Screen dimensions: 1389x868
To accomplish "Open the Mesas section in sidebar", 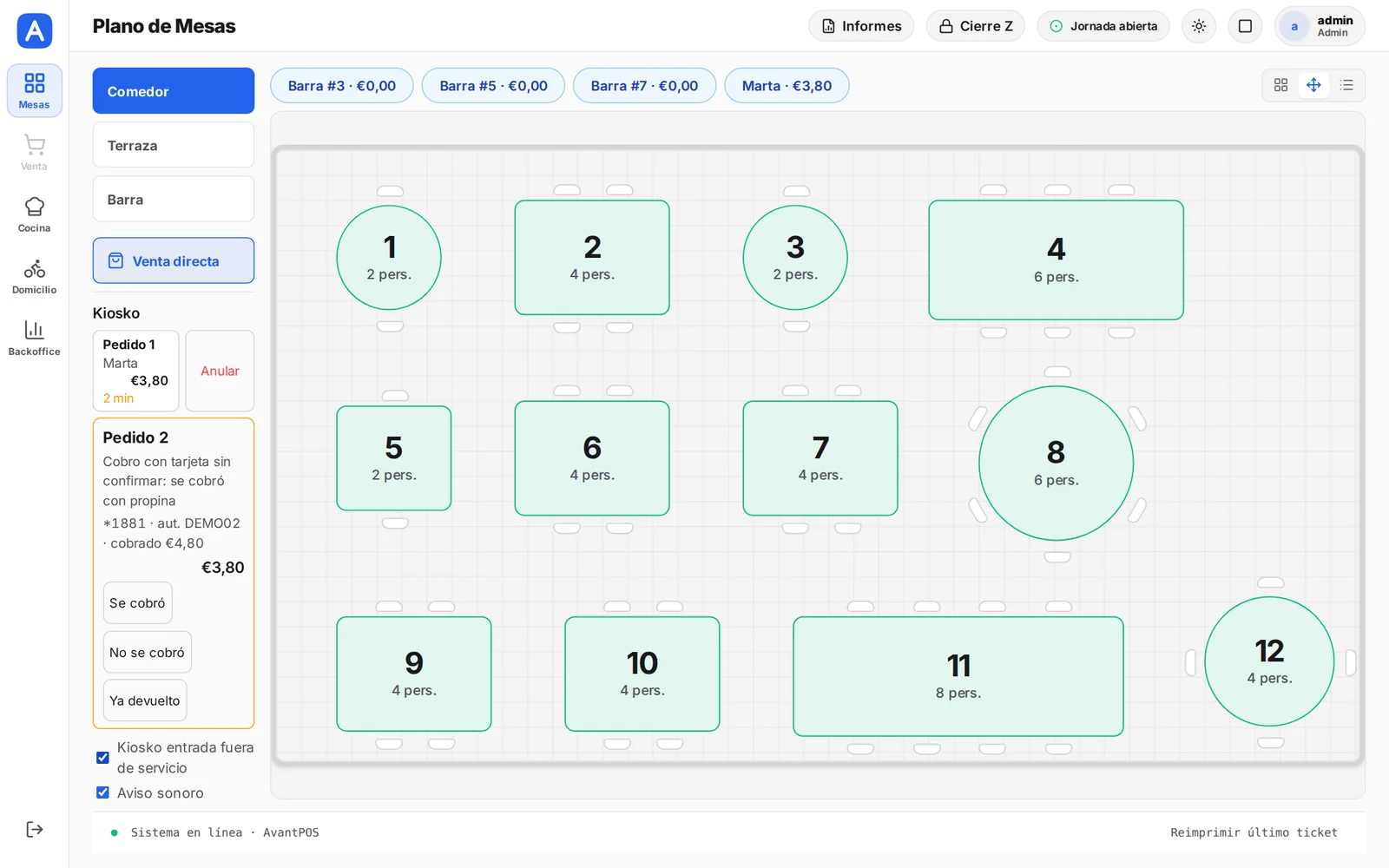I will coord(34,90).
